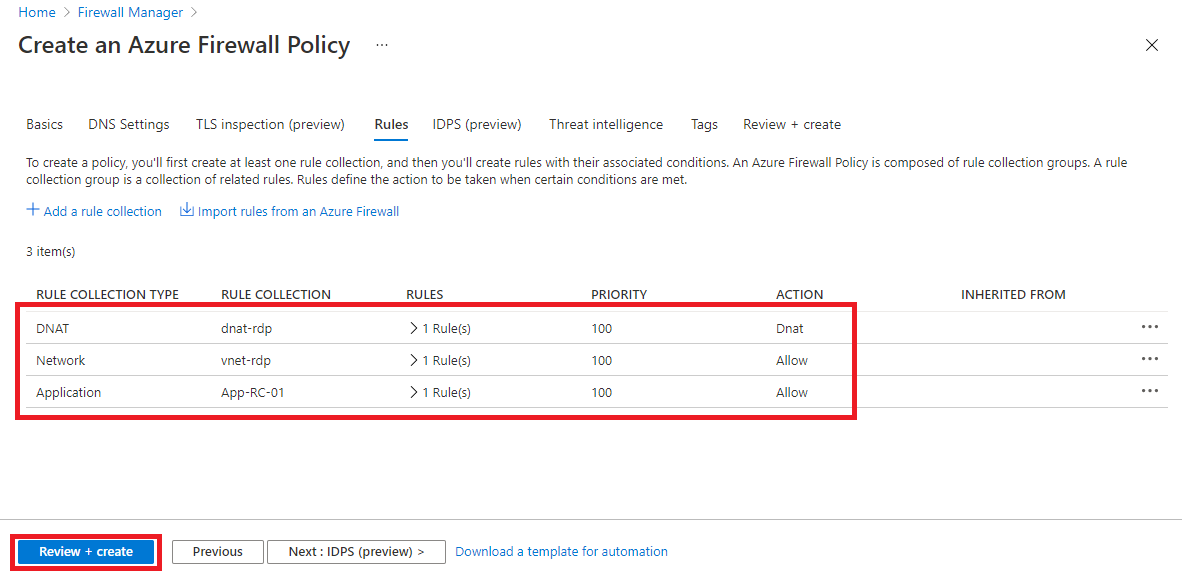Click the ACTION column header

coord(799,294)
